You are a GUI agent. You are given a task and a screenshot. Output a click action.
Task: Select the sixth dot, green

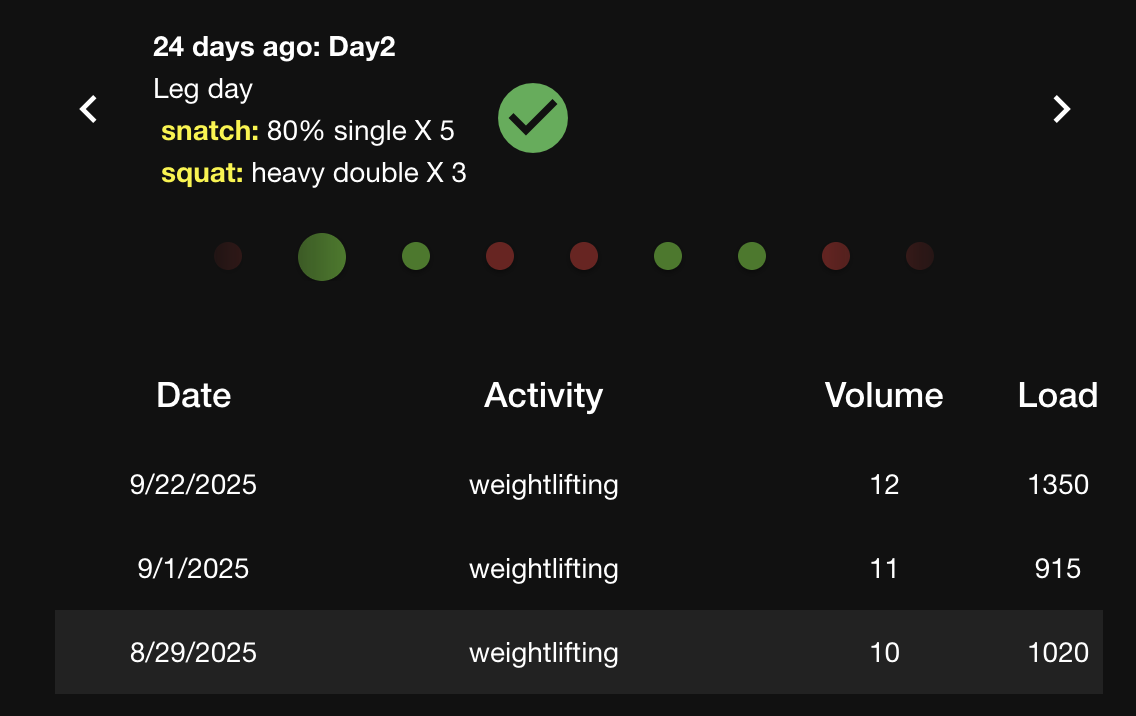(668, 256)
